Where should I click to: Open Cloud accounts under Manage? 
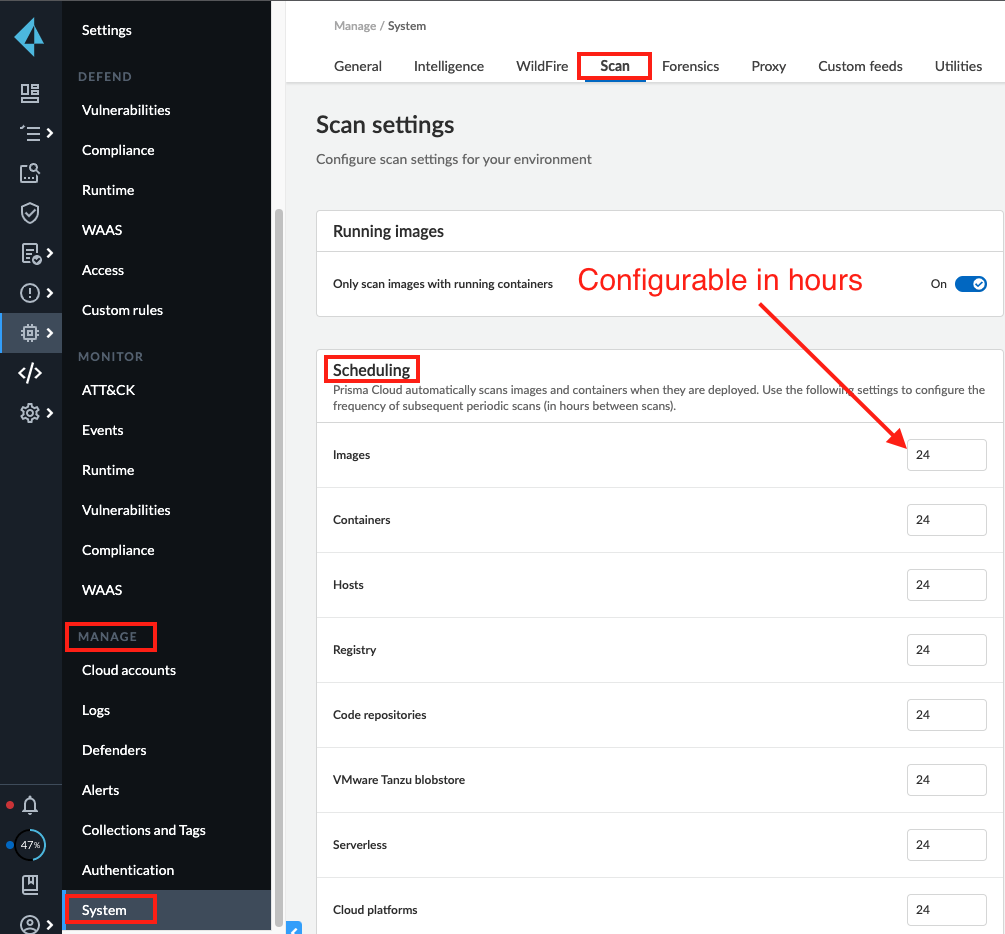click(x=129, y=670)
